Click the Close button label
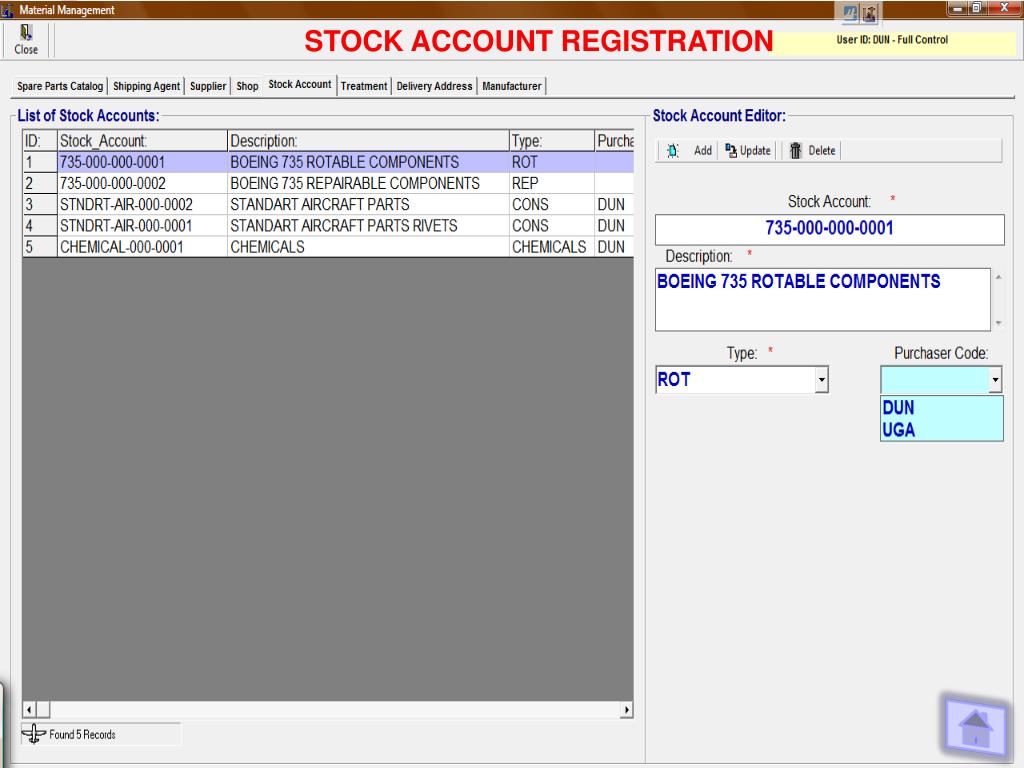This screenshot has width=1024, height=768. 26,50
